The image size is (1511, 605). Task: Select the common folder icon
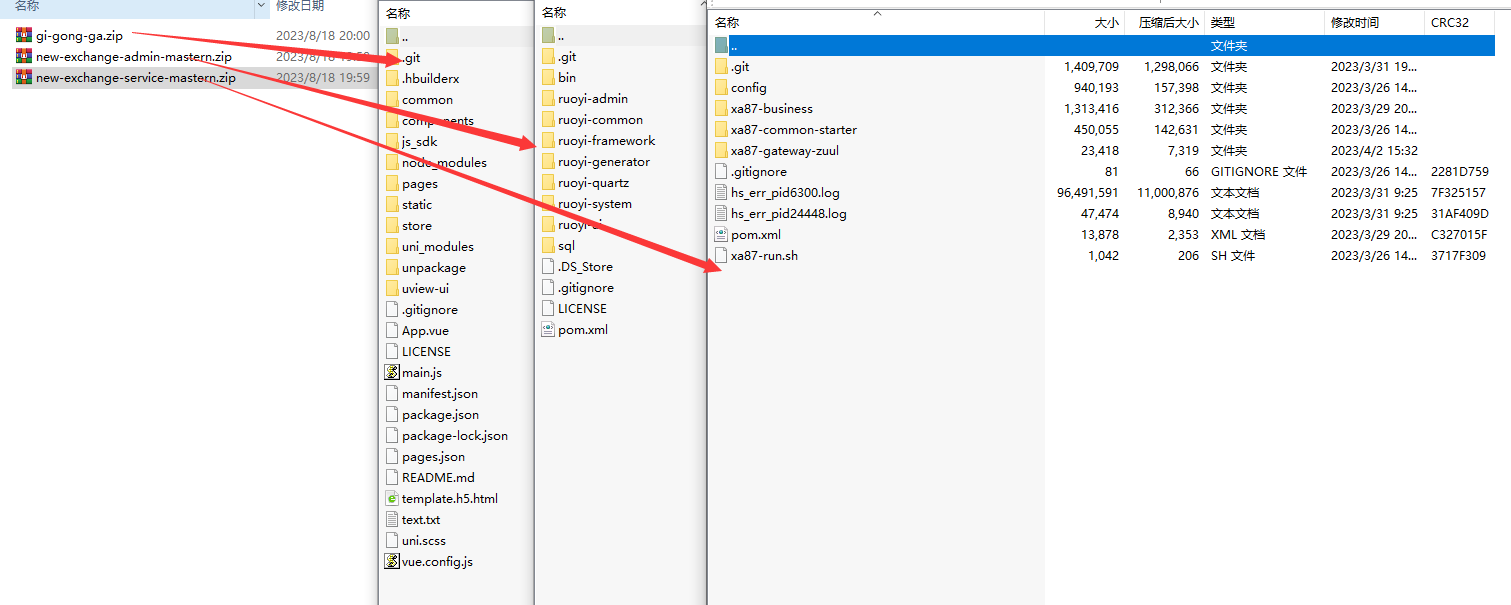[392, 99]
